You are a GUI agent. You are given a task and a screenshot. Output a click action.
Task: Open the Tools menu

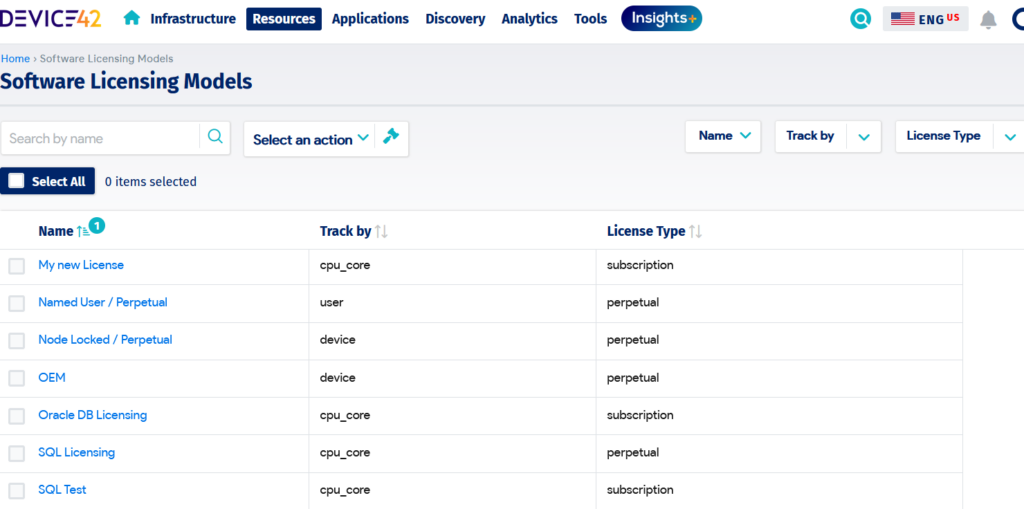[590, 19]
